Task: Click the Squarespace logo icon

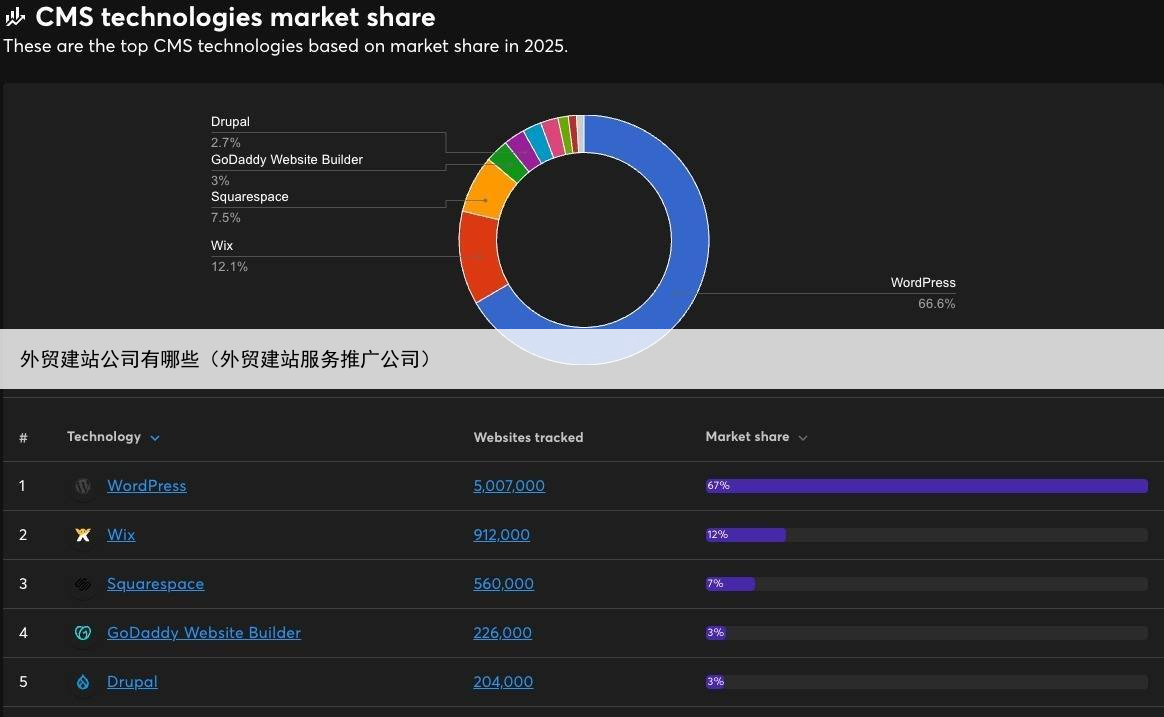Action: [x=84, y=584]
